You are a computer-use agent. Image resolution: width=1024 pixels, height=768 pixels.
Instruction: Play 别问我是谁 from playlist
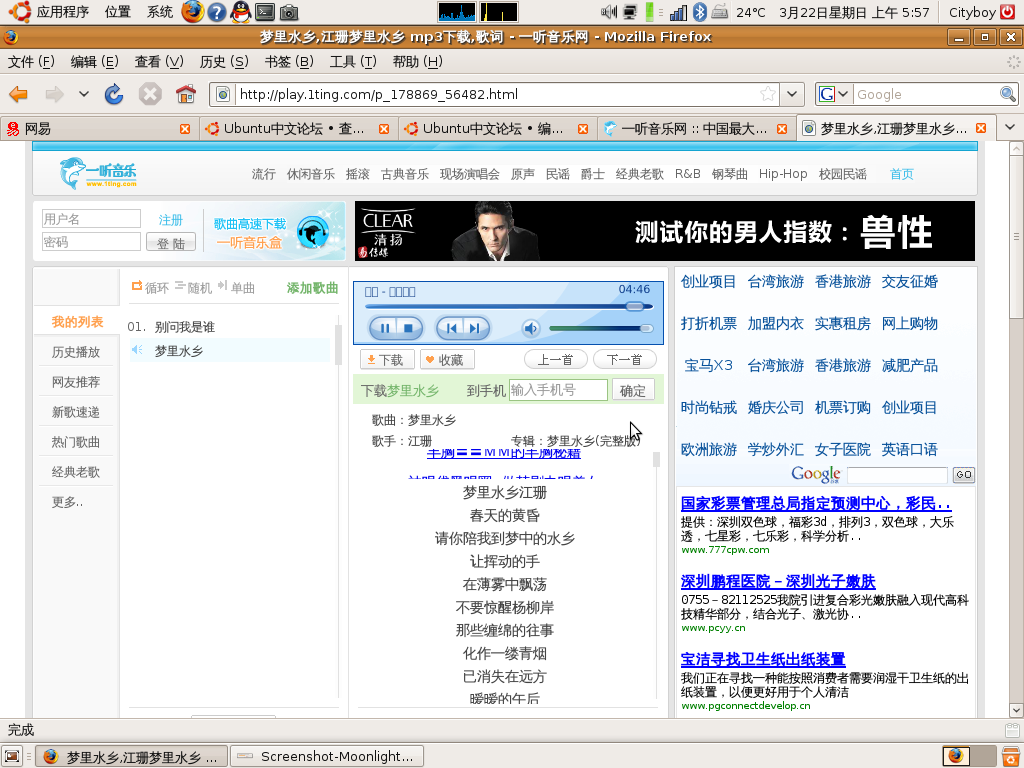click(185, 327)
